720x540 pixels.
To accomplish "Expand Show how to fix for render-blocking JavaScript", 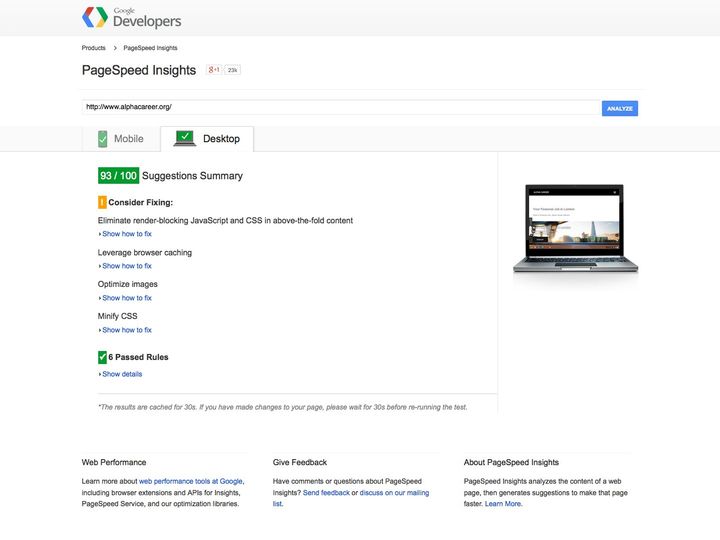I will [125, 234].
